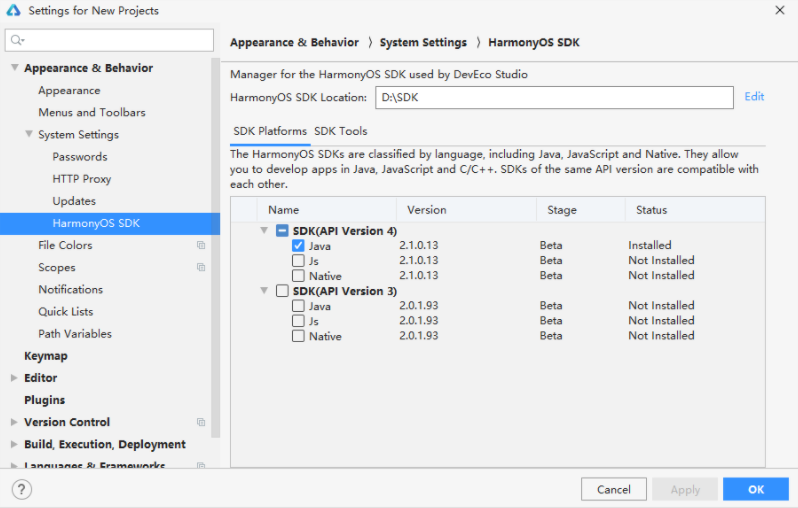Expand Build, Execution, Deployment node
798x508 pixels.
(x=14, y=444)
